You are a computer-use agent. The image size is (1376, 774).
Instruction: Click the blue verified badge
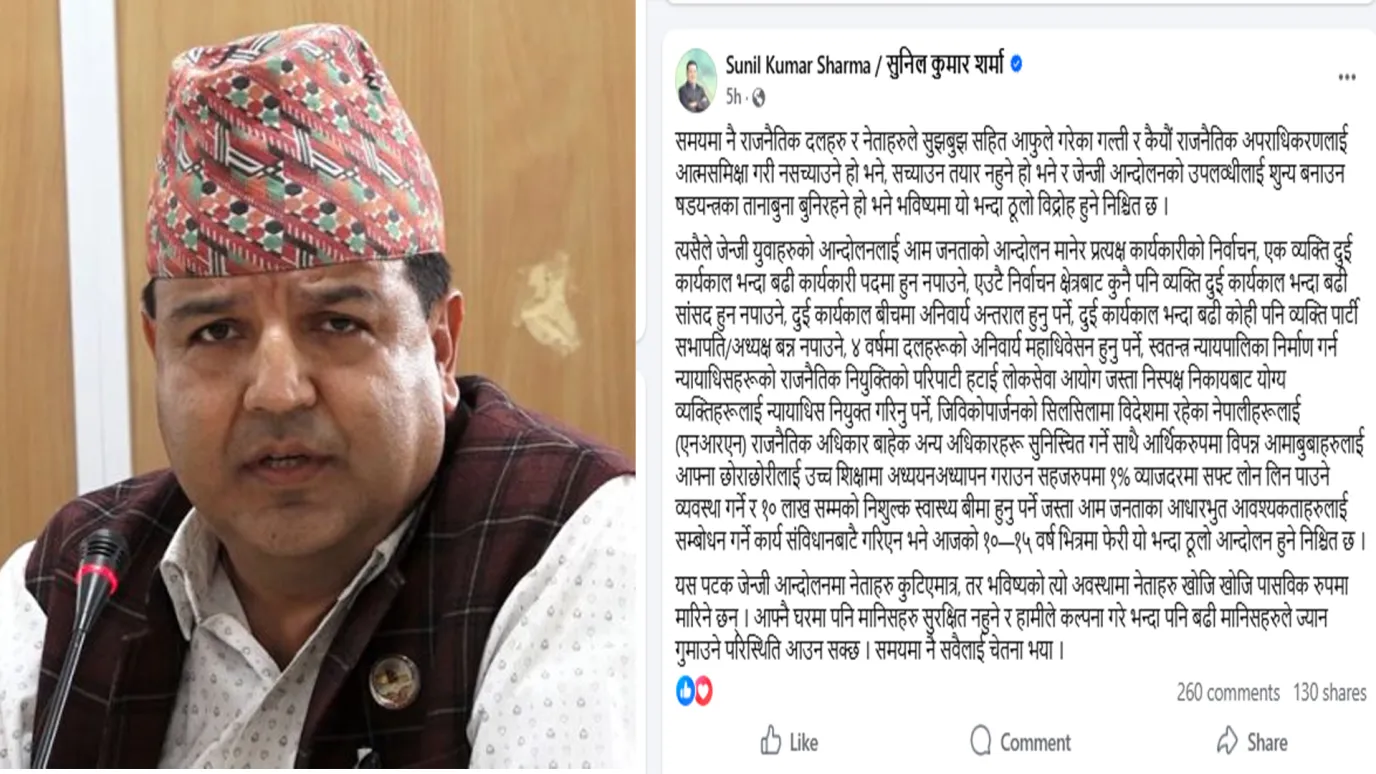pyautogui.click(x=1016, y=64)
